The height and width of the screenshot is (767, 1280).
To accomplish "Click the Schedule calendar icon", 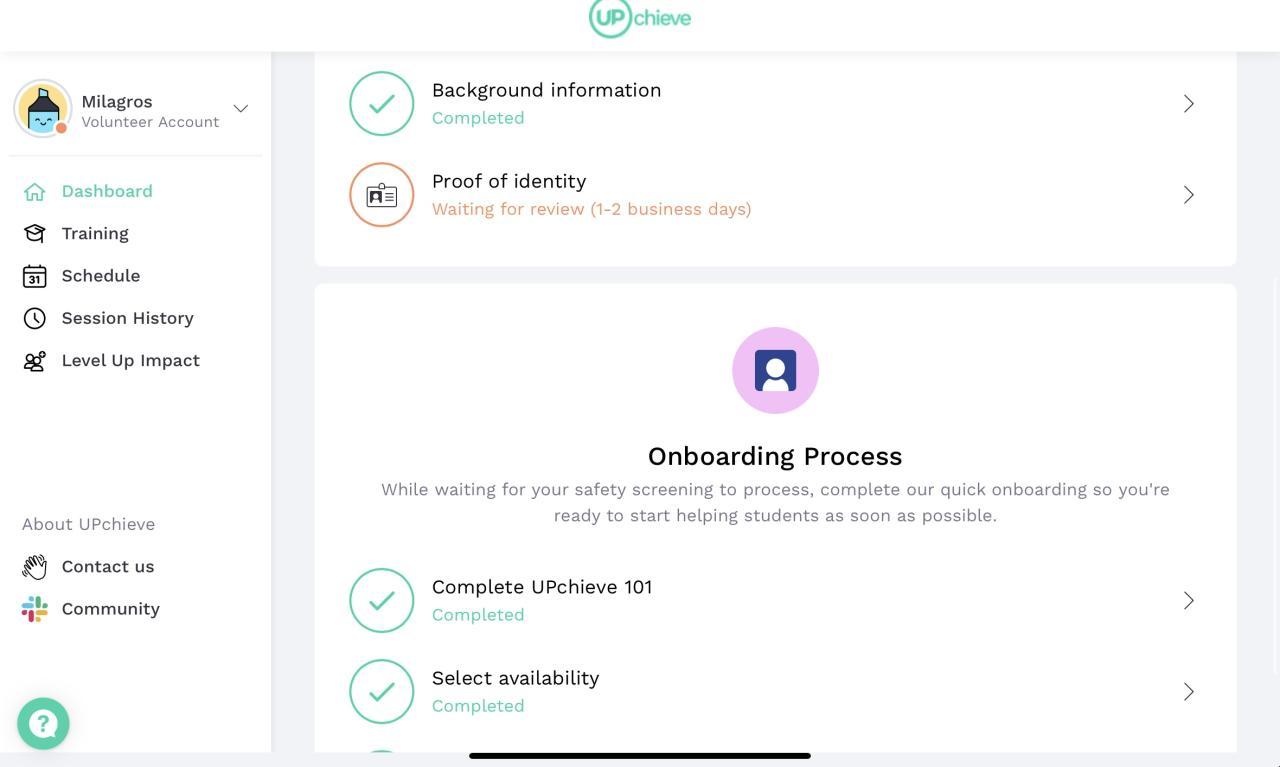I will (x=35, y=276).
